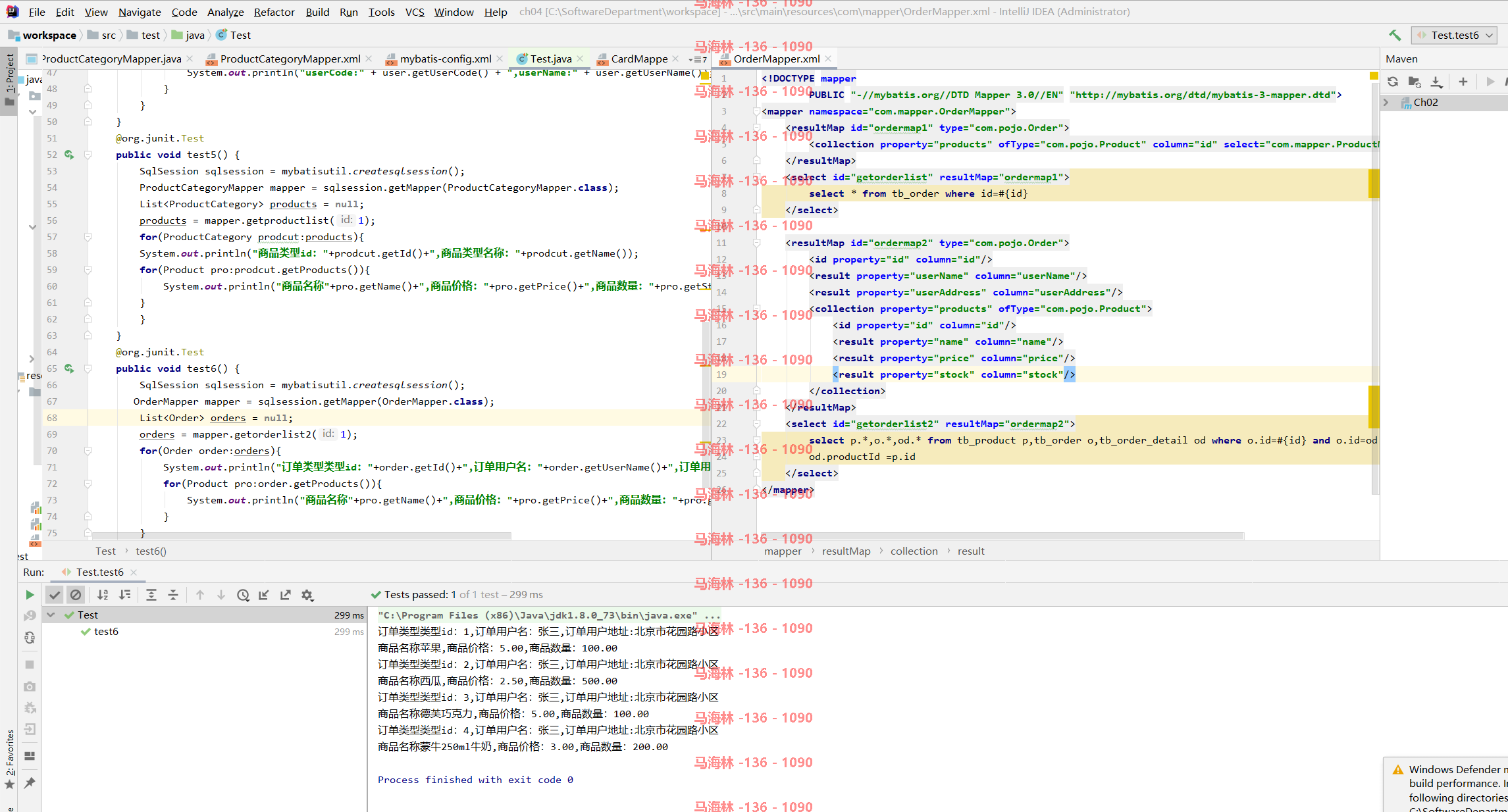This screenshot has width=1508, height=812.
Task: Open test history clock icon
Action: click(243, 595)
